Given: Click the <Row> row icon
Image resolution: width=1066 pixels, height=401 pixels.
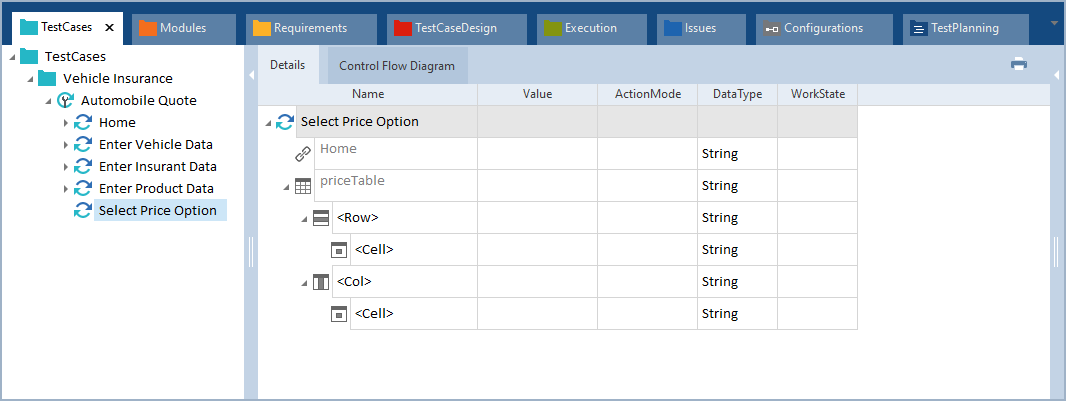Looking at the screenshot, I should coord(321,218).
